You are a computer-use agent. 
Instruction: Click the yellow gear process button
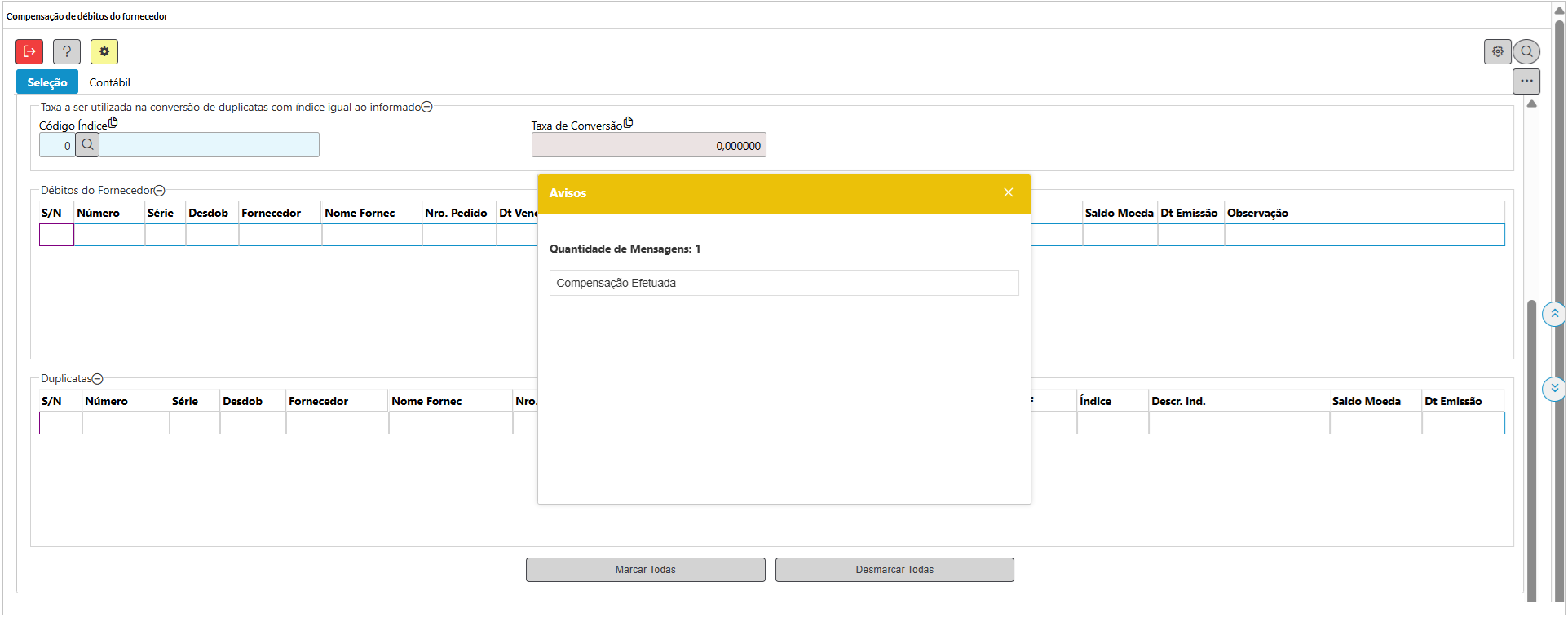[x=104, y=51]
